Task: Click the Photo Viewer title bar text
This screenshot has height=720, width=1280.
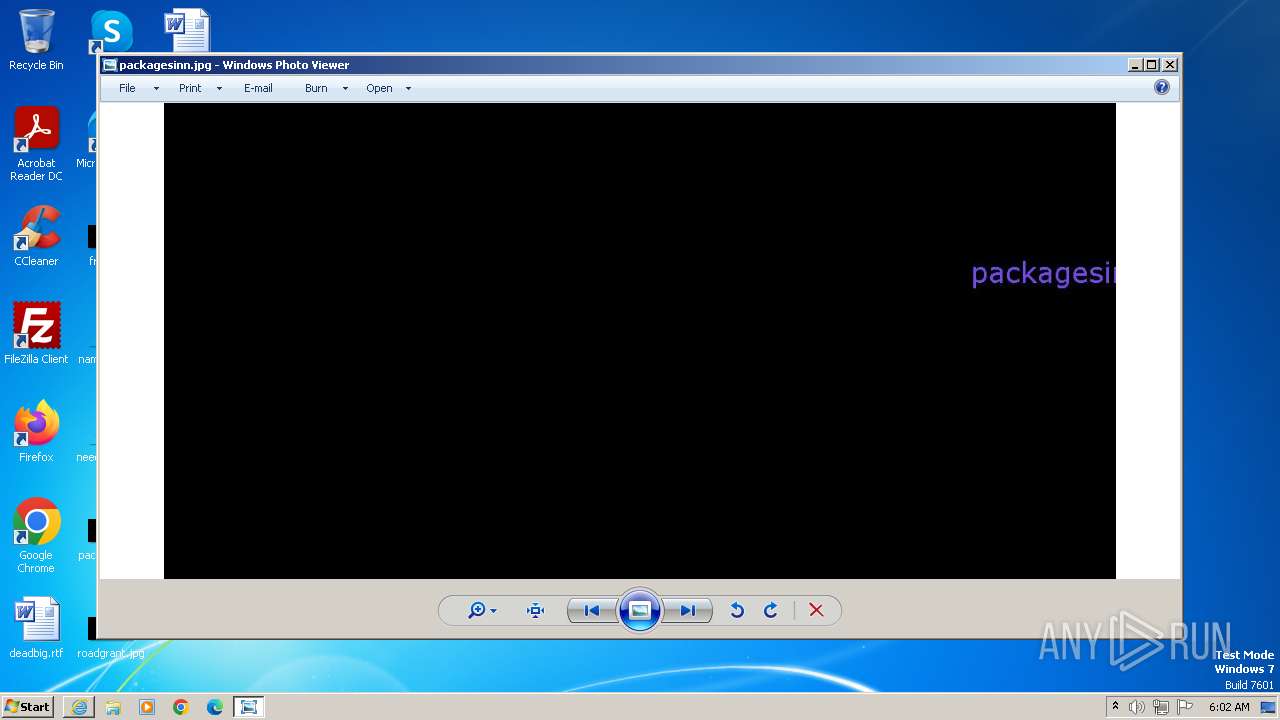Action: click(234, 65)
